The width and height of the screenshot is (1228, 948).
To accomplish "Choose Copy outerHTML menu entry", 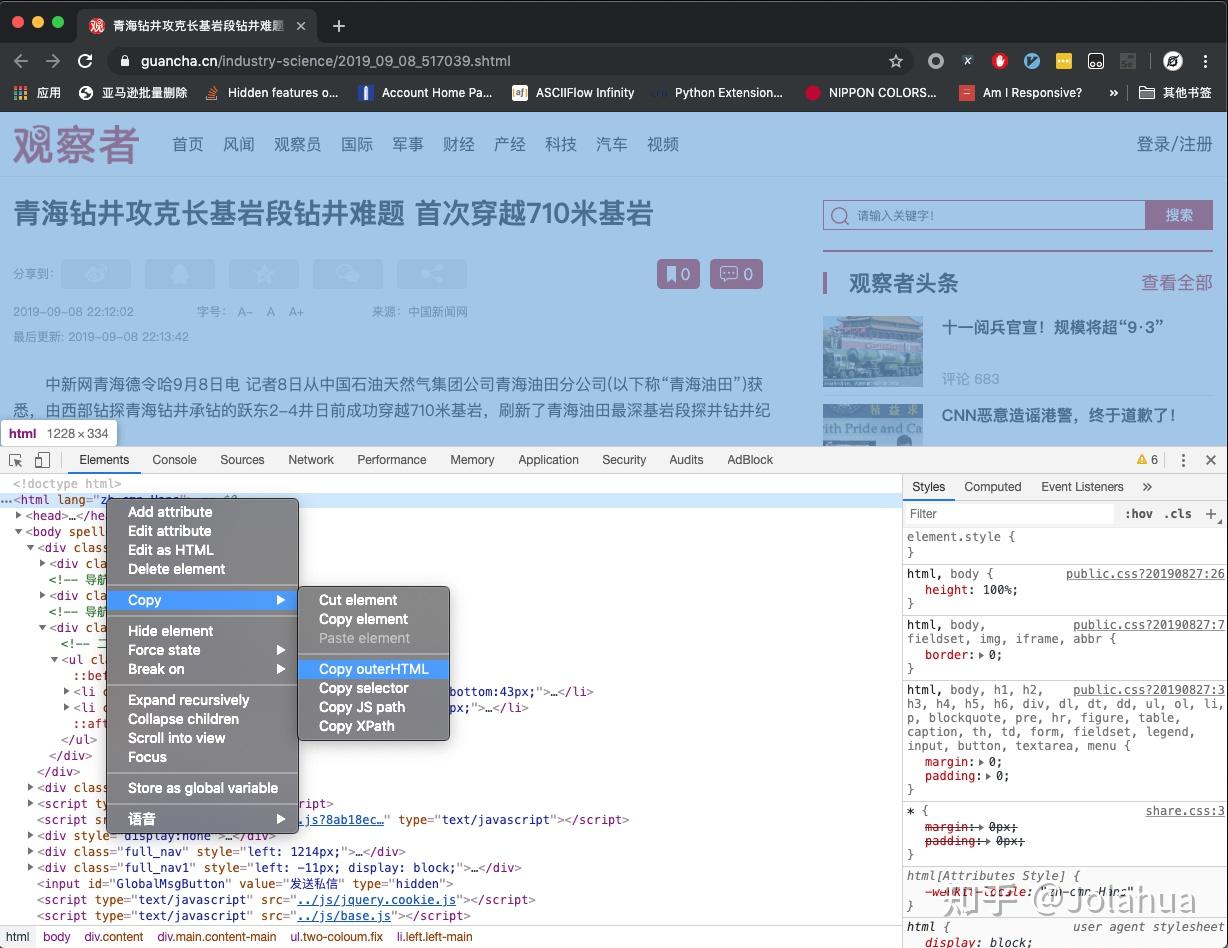I will [x=373, y=669].
